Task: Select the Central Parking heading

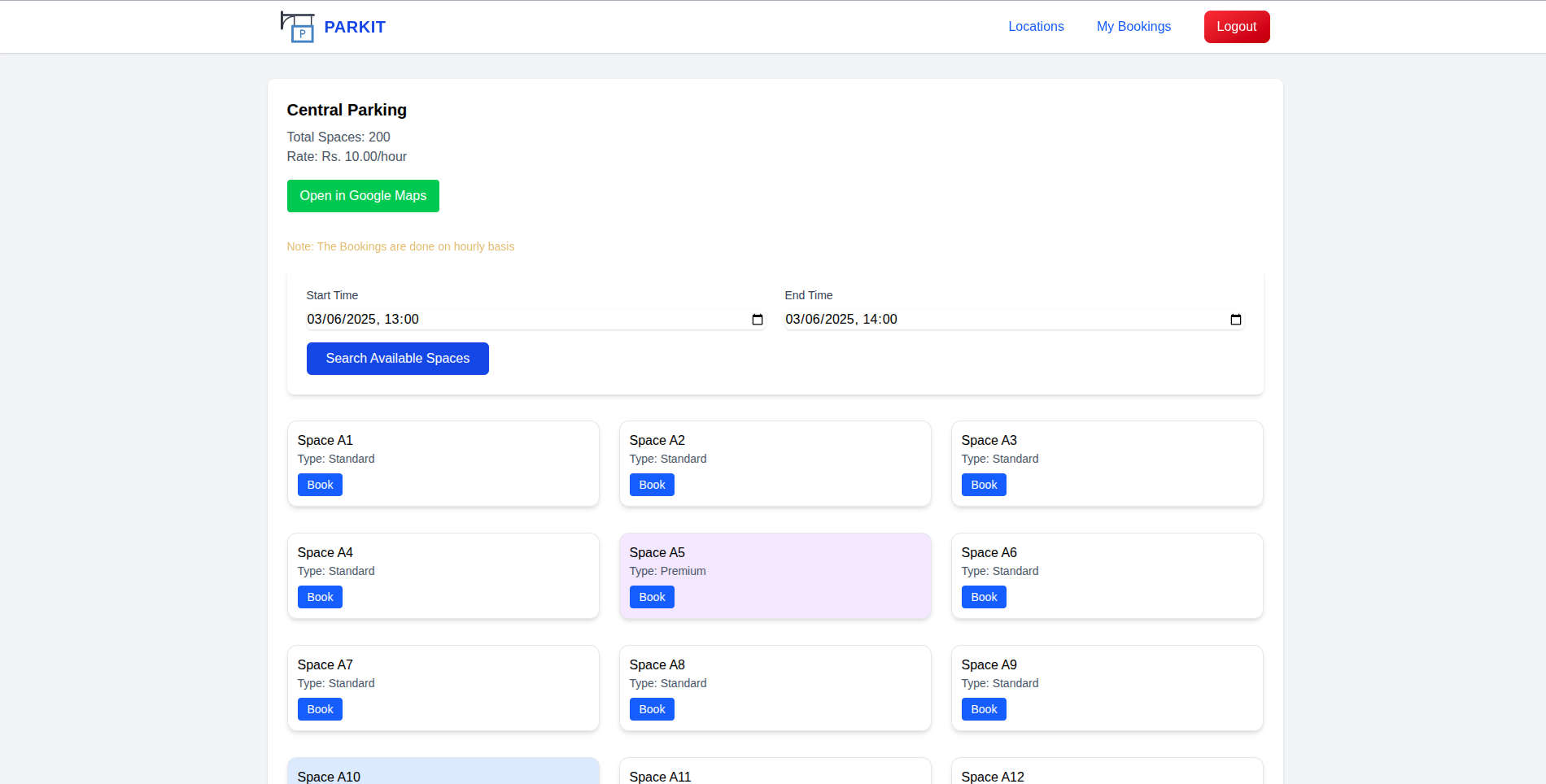Action: [x=347, y=110]
